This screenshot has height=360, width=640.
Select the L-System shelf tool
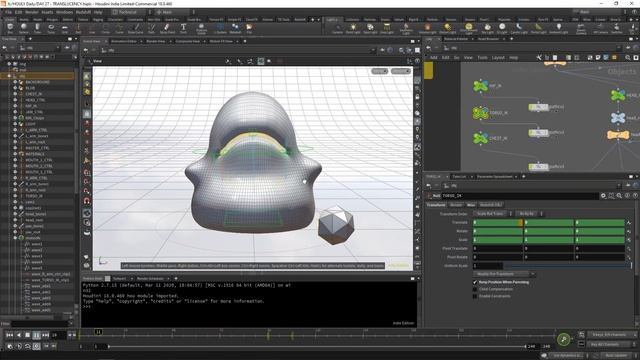220,28
